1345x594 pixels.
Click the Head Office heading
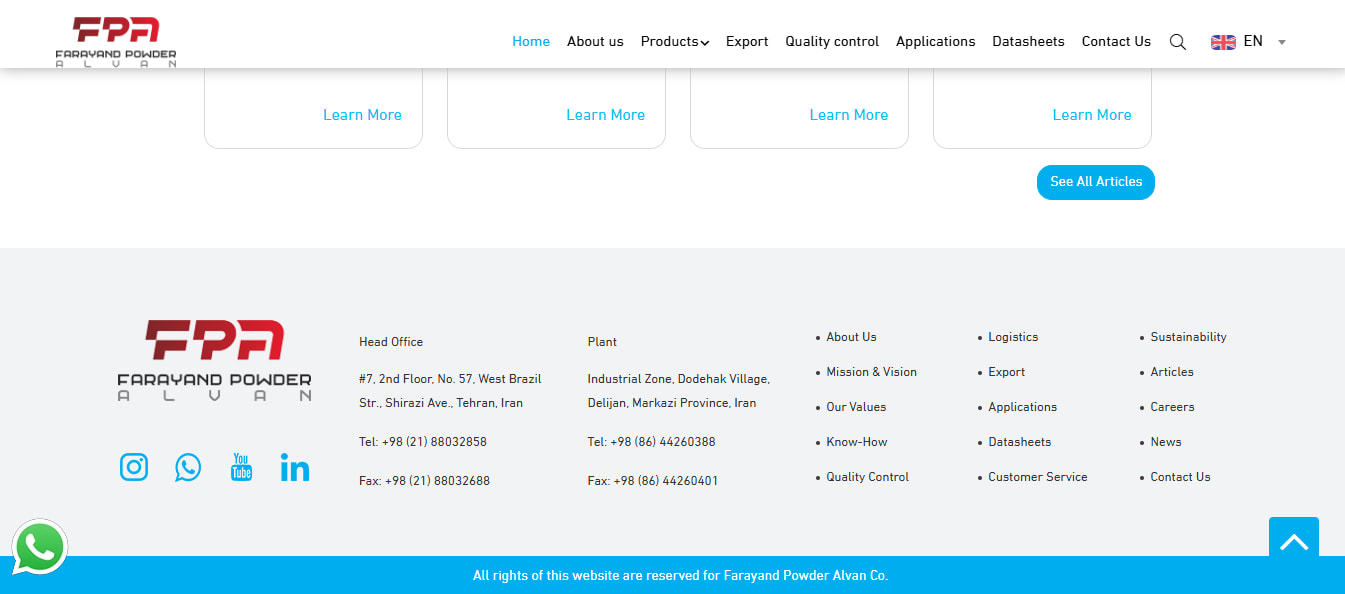[x=391, y=342]
